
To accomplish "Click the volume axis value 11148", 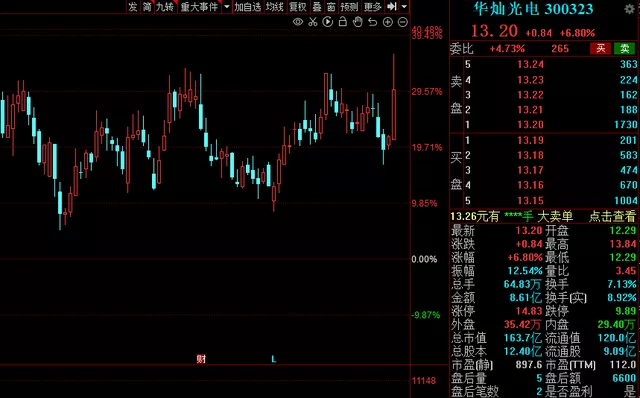I will click(x=424, y=381).
